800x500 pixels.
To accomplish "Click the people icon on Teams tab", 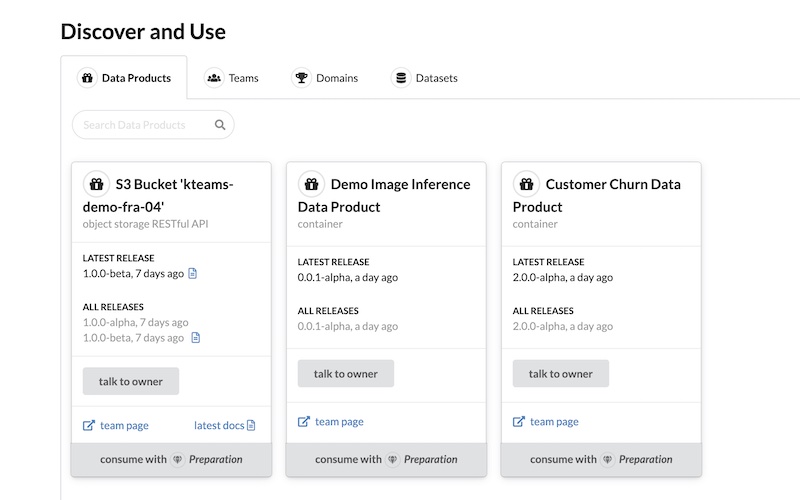I will (x=214, y=78).
